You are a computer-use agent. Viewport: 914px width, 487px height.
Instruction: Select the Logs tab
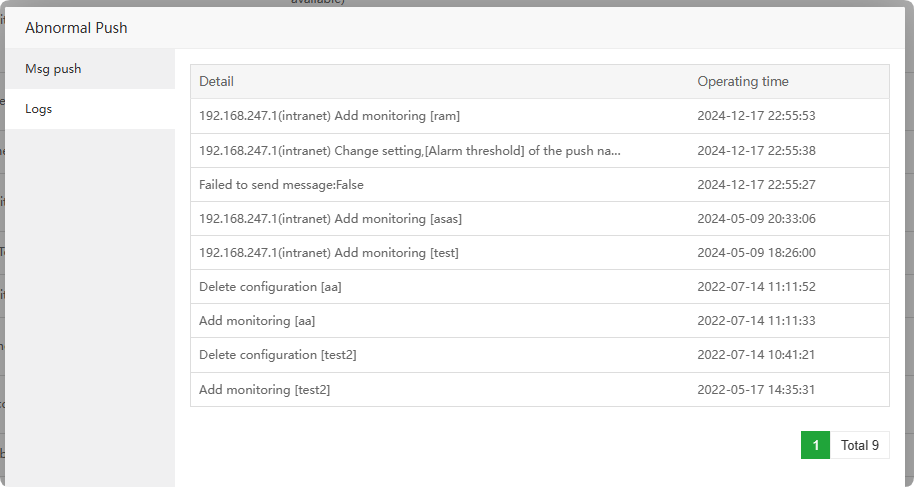39,109
